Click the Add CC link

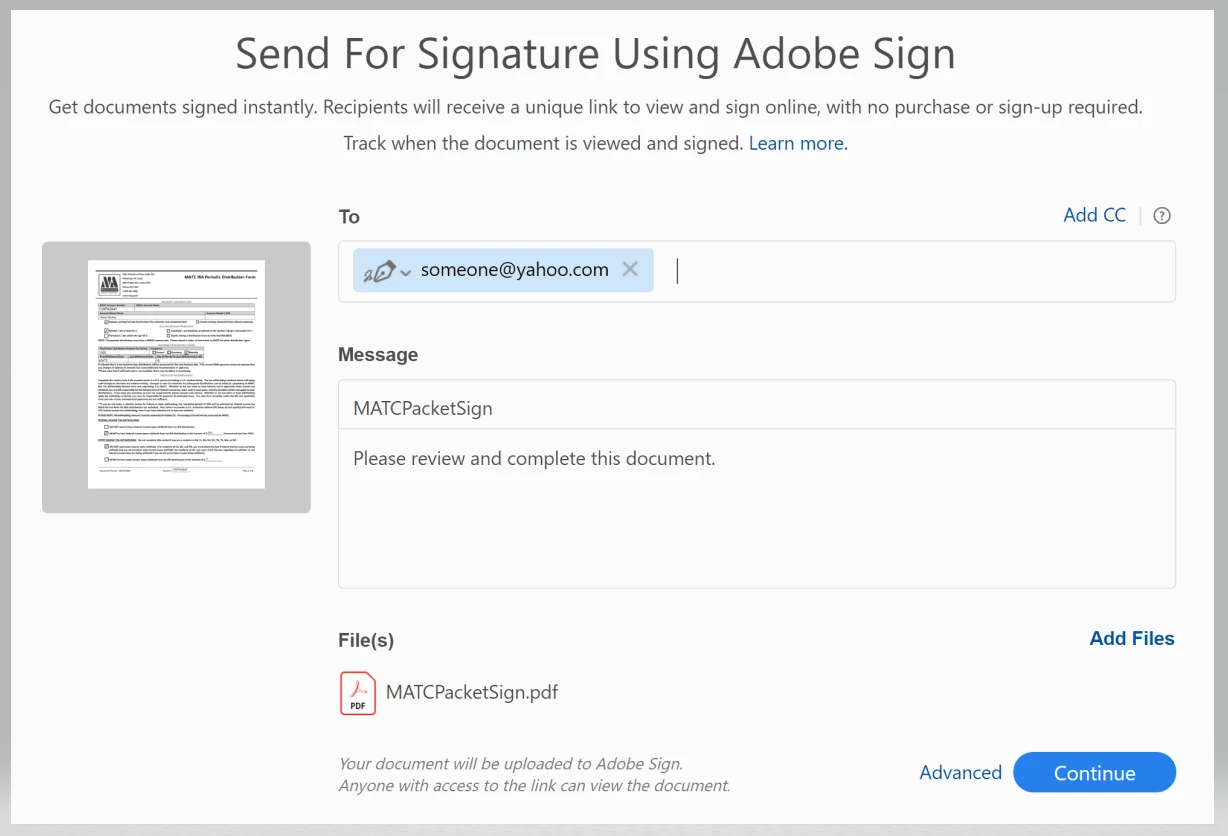pos(1094,215)
